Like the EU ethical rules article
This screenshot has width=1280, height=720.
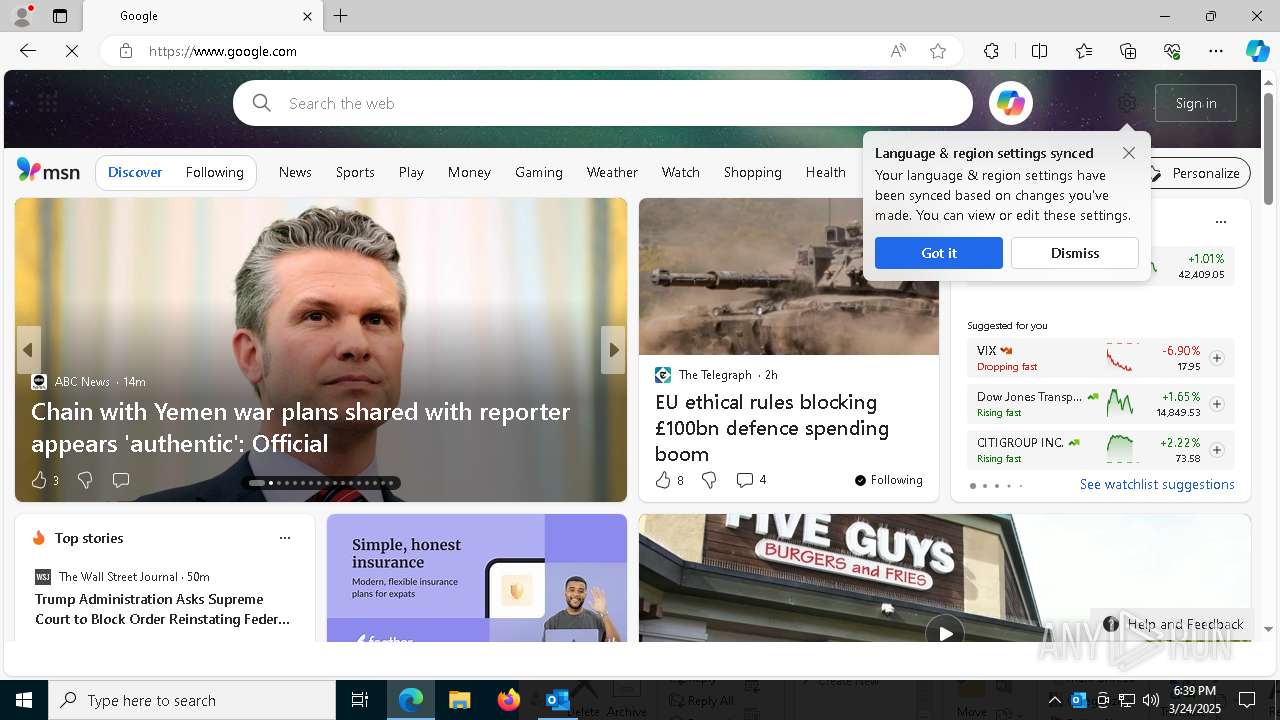pyautogui.click(x=662, y=480)
